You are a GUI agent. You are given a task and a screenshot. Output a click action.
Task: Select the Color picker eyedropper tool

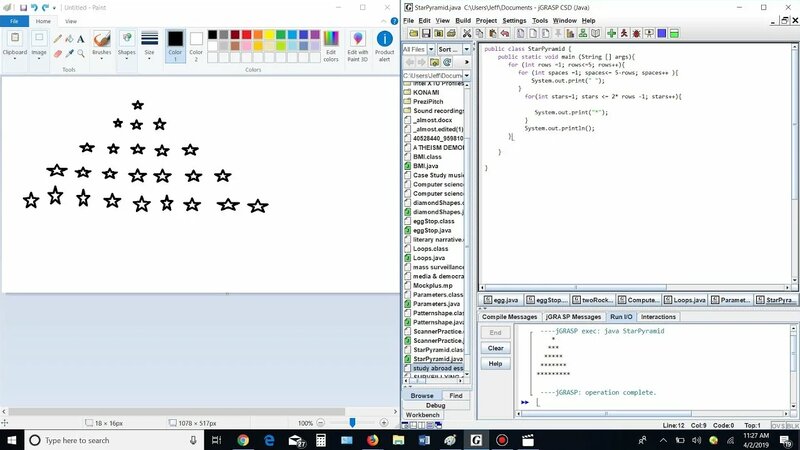pyautogui.click(x=69, y=53)
